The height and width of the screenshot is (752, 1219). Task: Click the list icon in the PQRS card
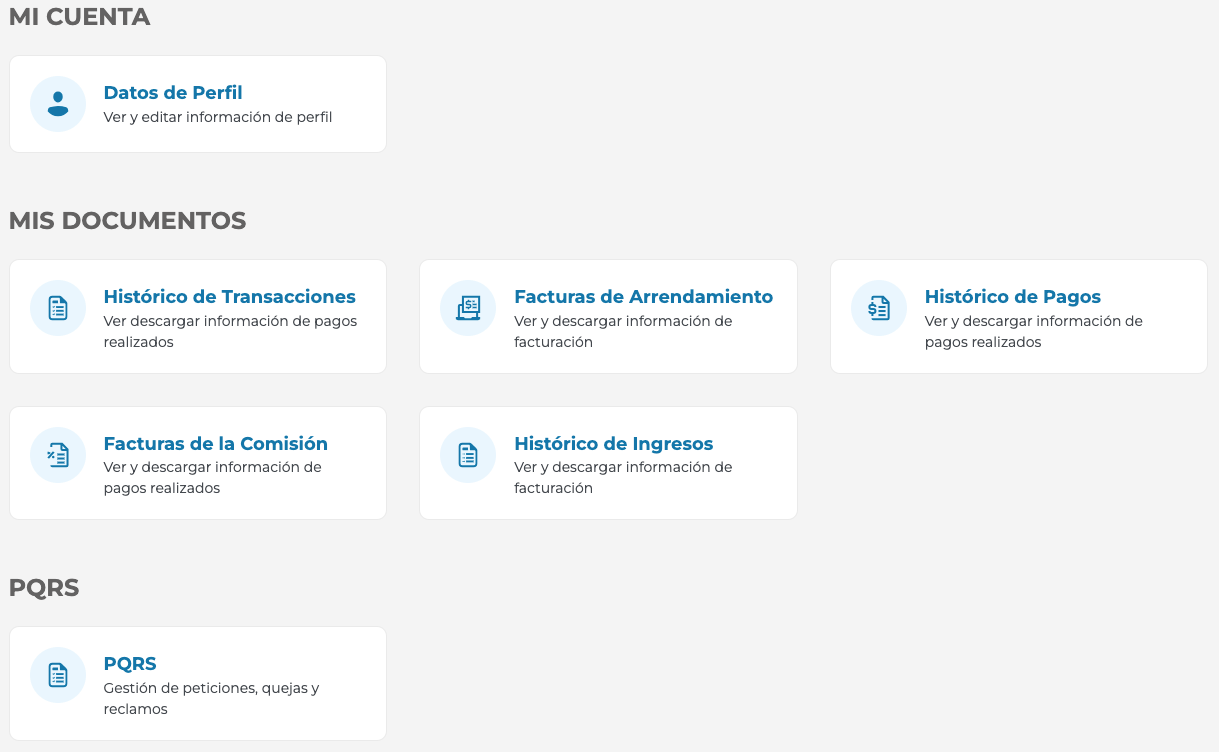pyautogui.click(x=58, y=675)
